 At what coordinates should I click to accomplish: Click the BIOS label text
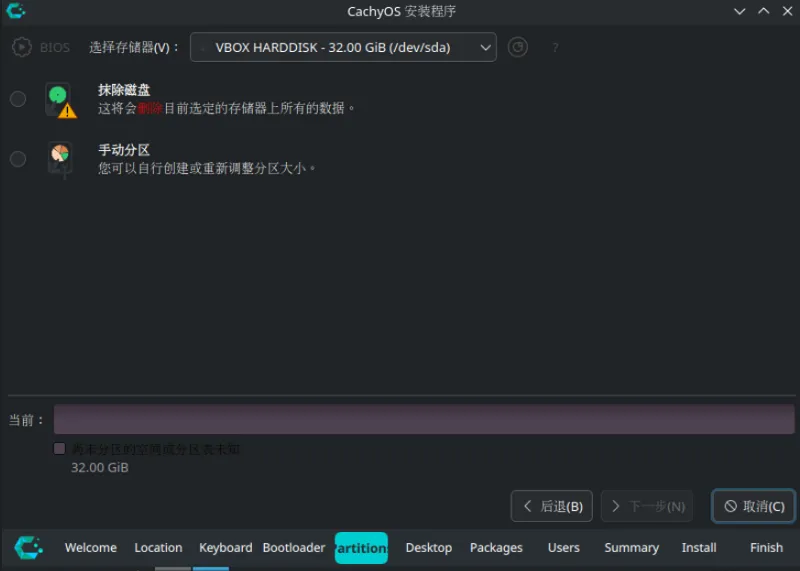pyautogui.click(x=55, y=47)
